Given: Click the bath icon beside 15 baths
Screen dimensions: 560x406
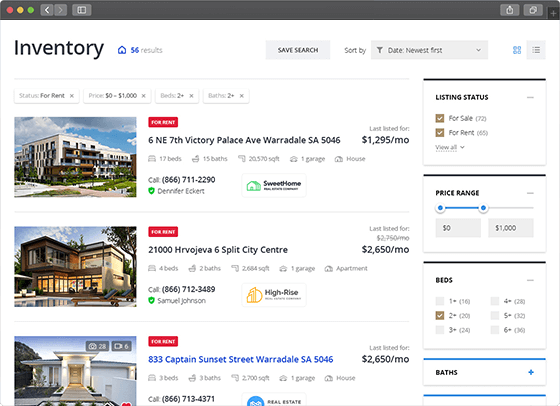Looking at the screenshot, I should coord(195,159).
